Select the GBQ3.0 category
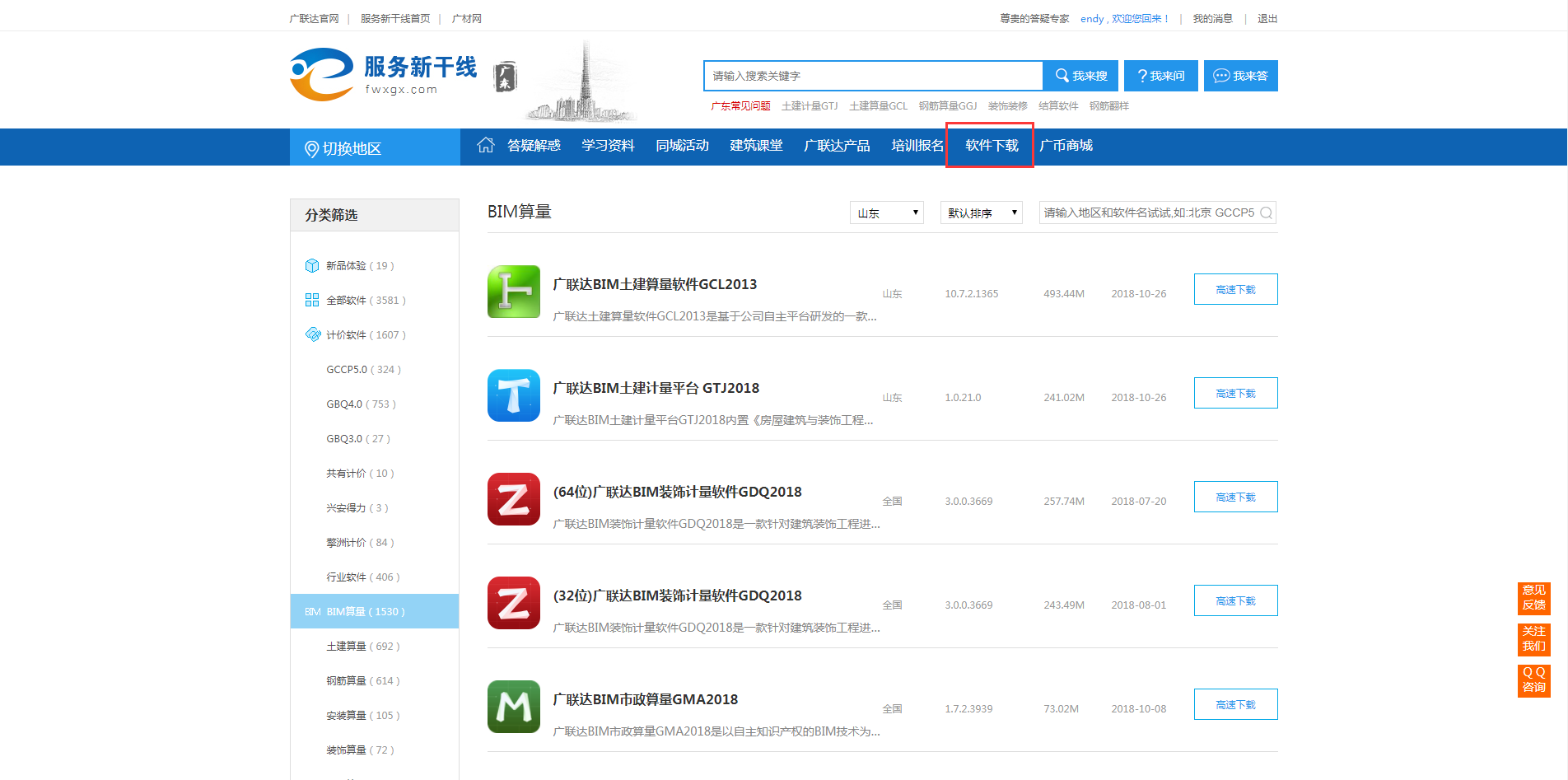 (x=358, y=439)
